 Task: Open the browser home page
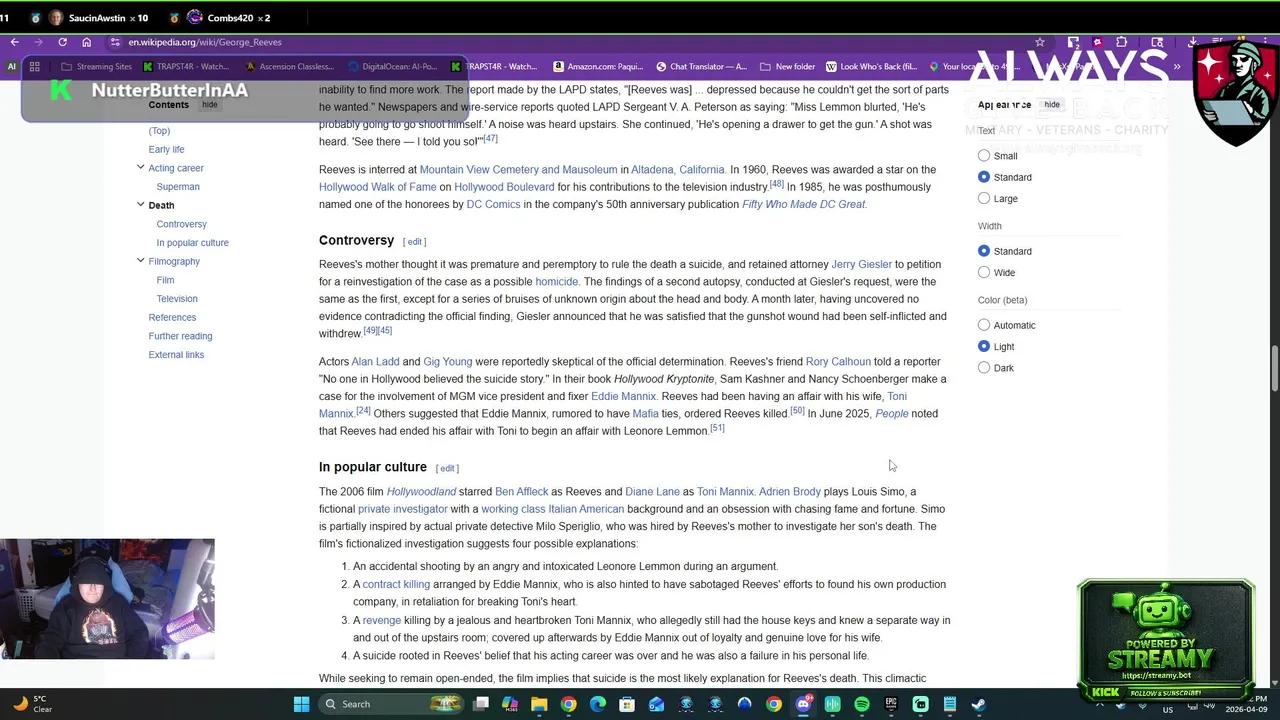pyautogui.click(x=87, y=42)
